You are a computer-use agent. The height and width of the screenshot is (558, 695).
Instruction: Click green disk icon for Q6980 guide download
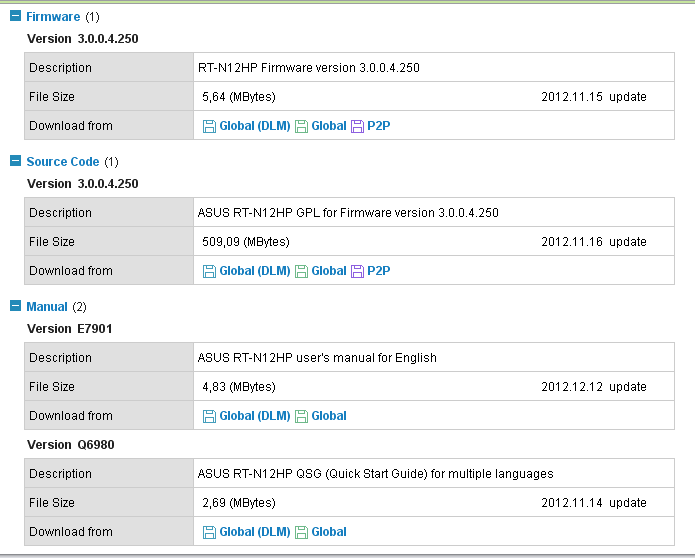301,532
